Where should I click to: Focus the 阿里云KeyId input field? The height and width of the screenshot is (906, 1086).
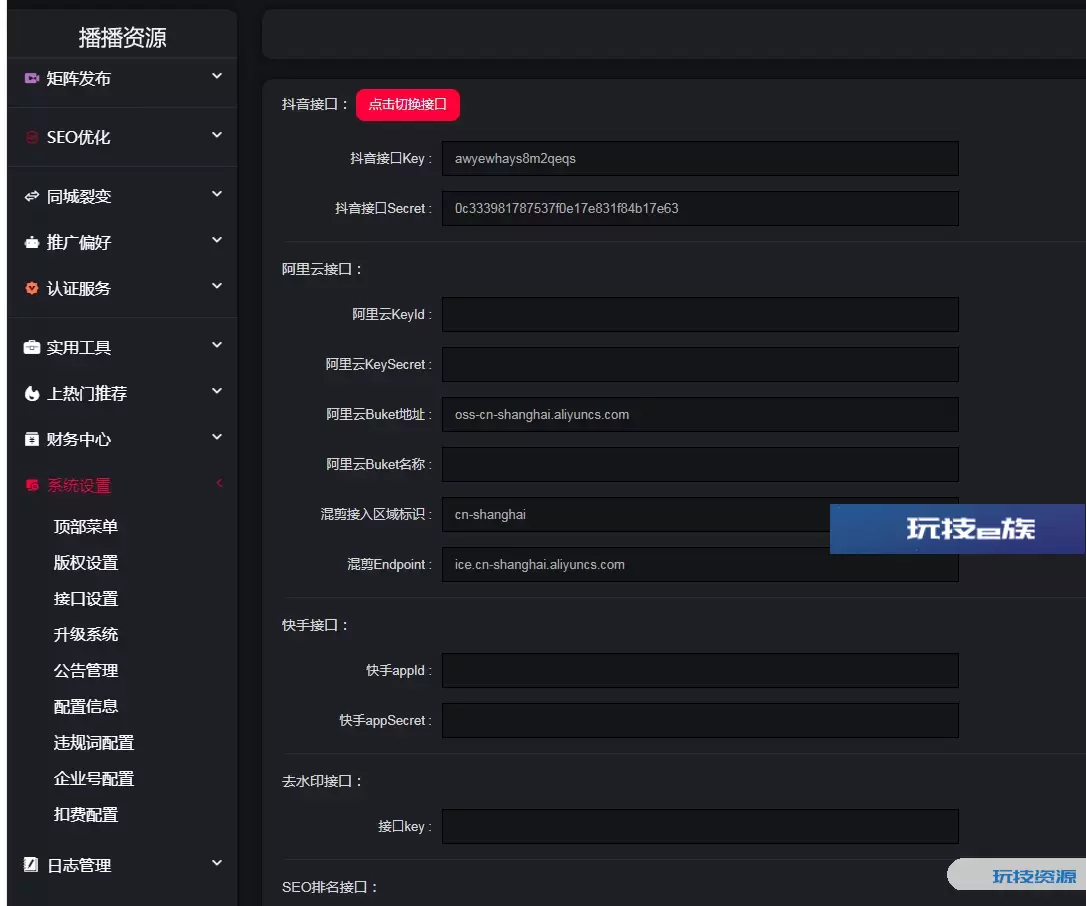click(700, 314)
